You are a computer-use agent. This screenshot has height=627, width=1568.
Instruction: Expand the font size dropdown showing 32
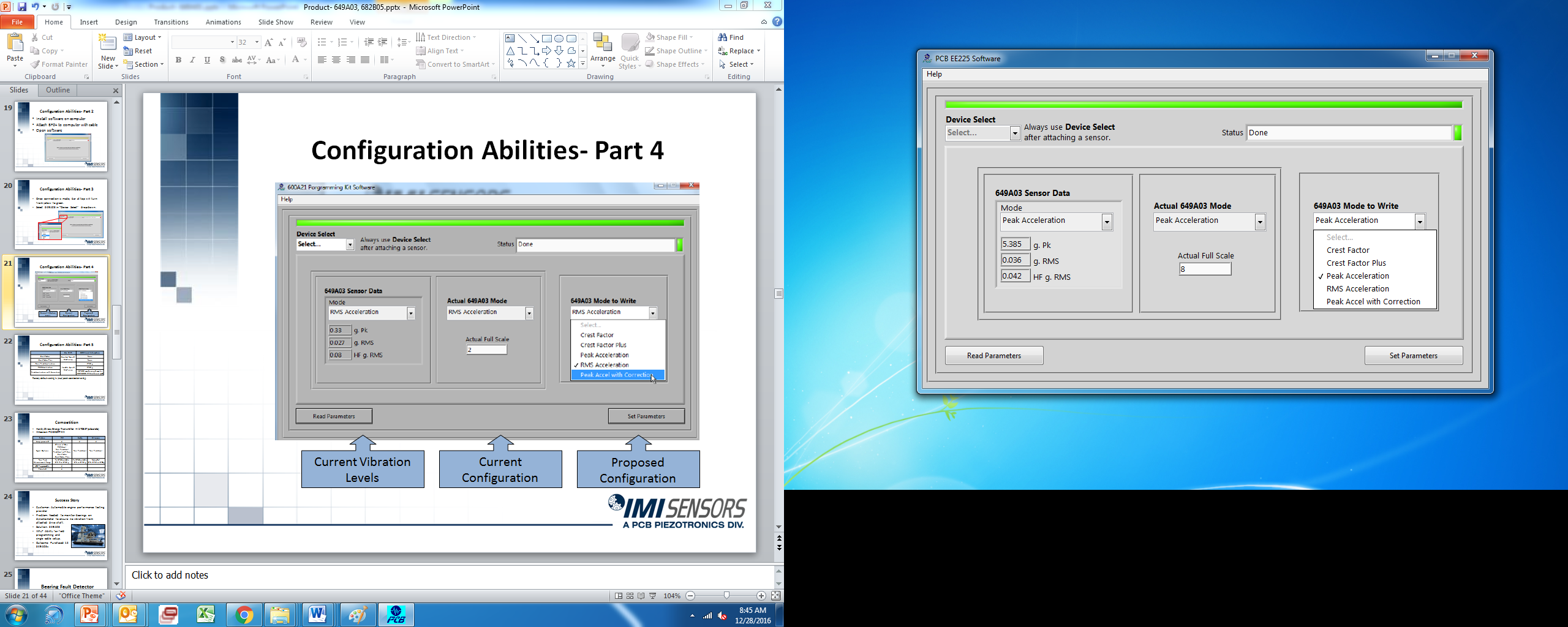pyautogui.click(x=257, y=42)
